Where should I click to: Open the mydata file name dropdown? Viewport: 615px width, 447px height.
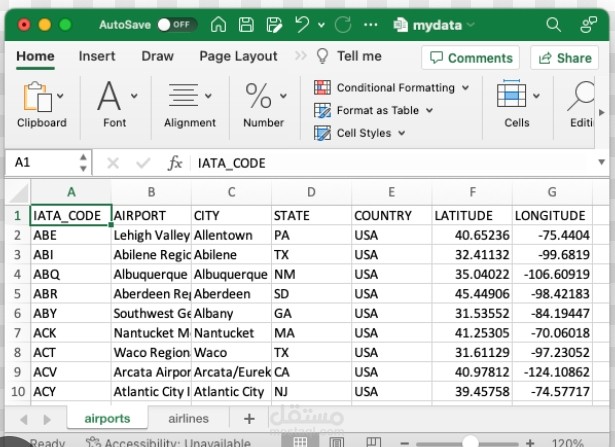tap(470, 25)
